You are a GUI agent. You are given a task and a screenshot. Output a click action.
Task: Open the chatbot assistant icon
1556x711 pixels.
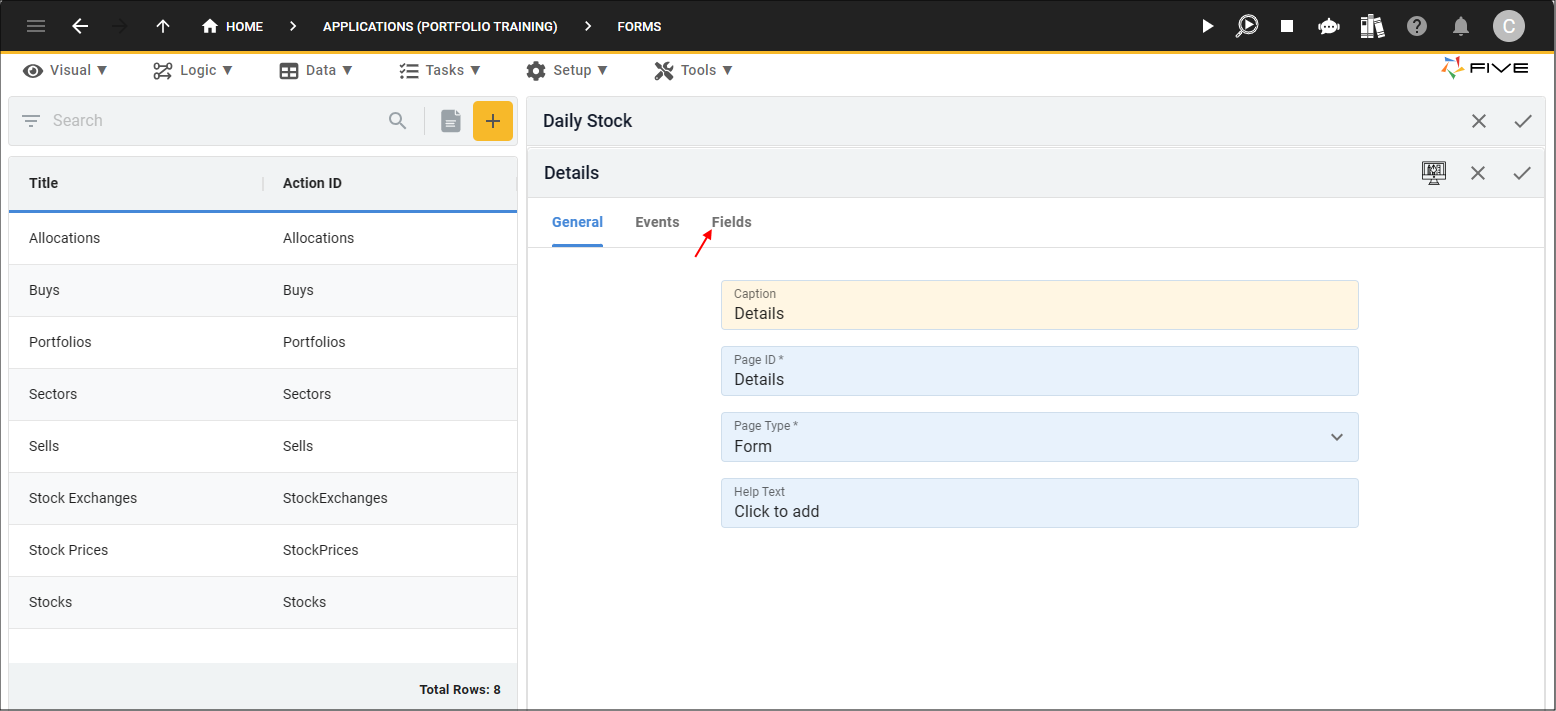[x=1329, y=26]
